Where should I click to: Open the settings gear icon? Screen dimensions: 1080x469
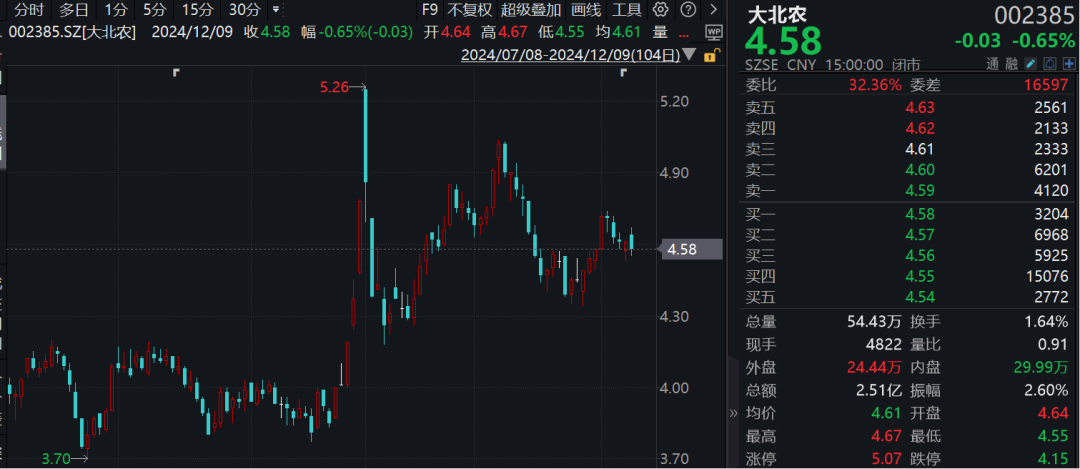(661, 10)
